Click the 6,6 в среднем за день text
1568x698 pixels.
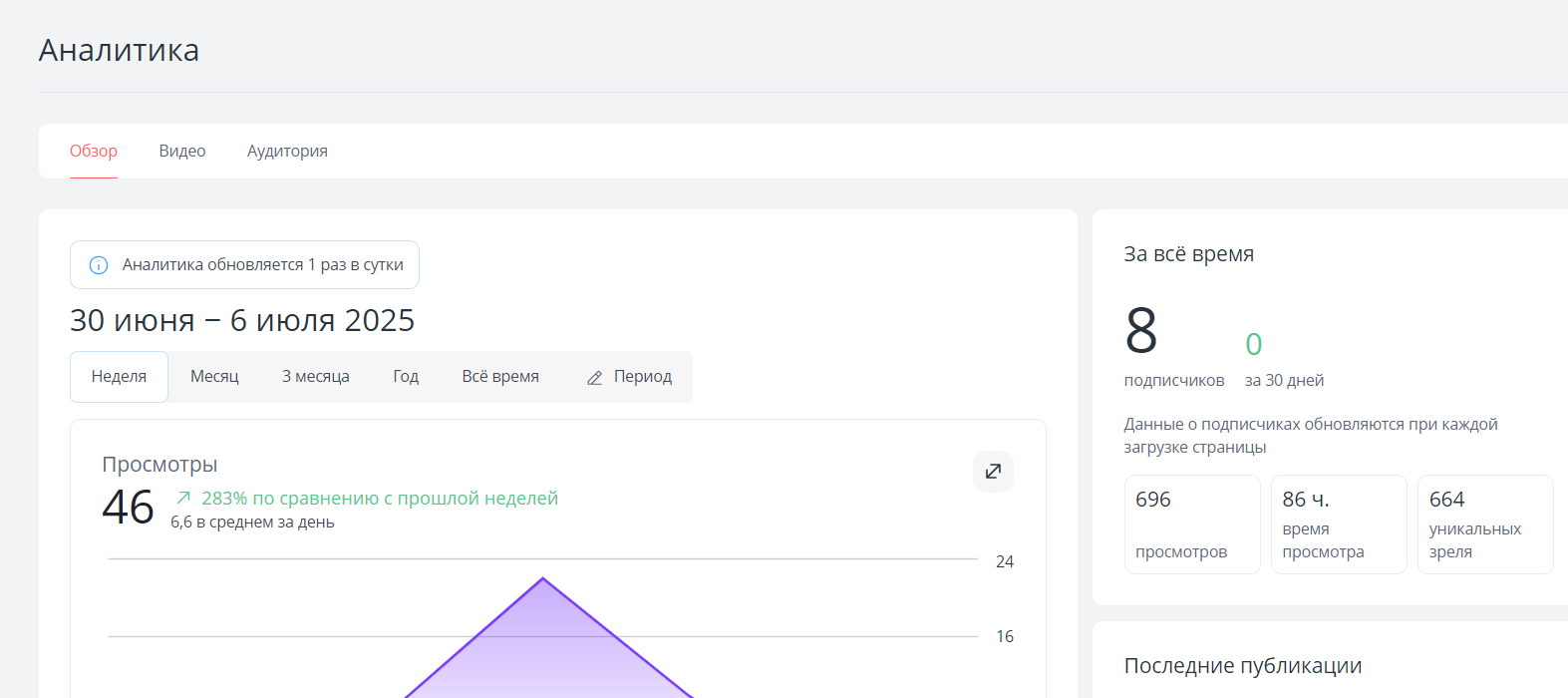pyautogui.click(x=252, y=523)
